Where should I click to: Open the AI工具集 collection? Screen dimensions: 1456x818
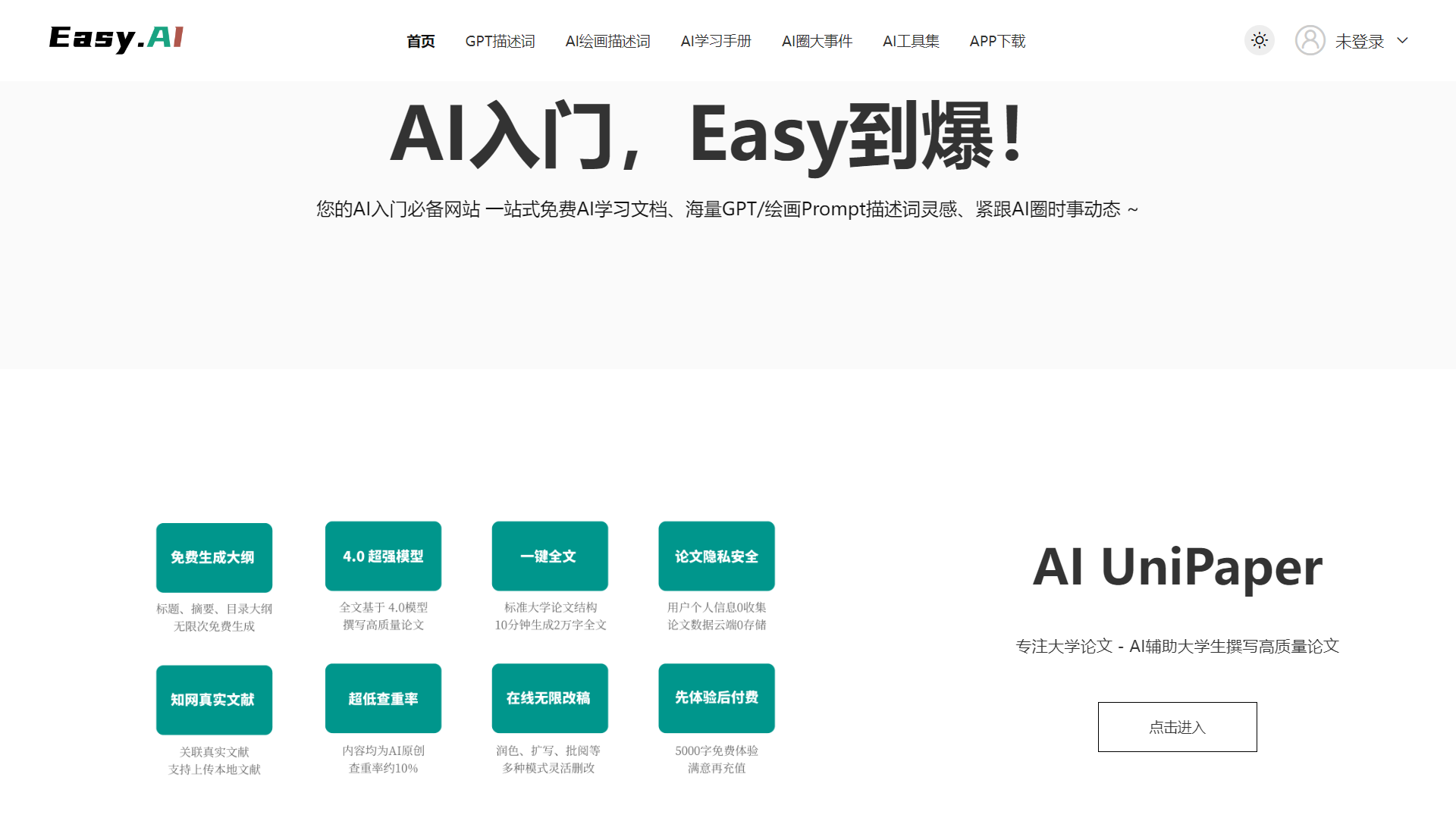910,41
